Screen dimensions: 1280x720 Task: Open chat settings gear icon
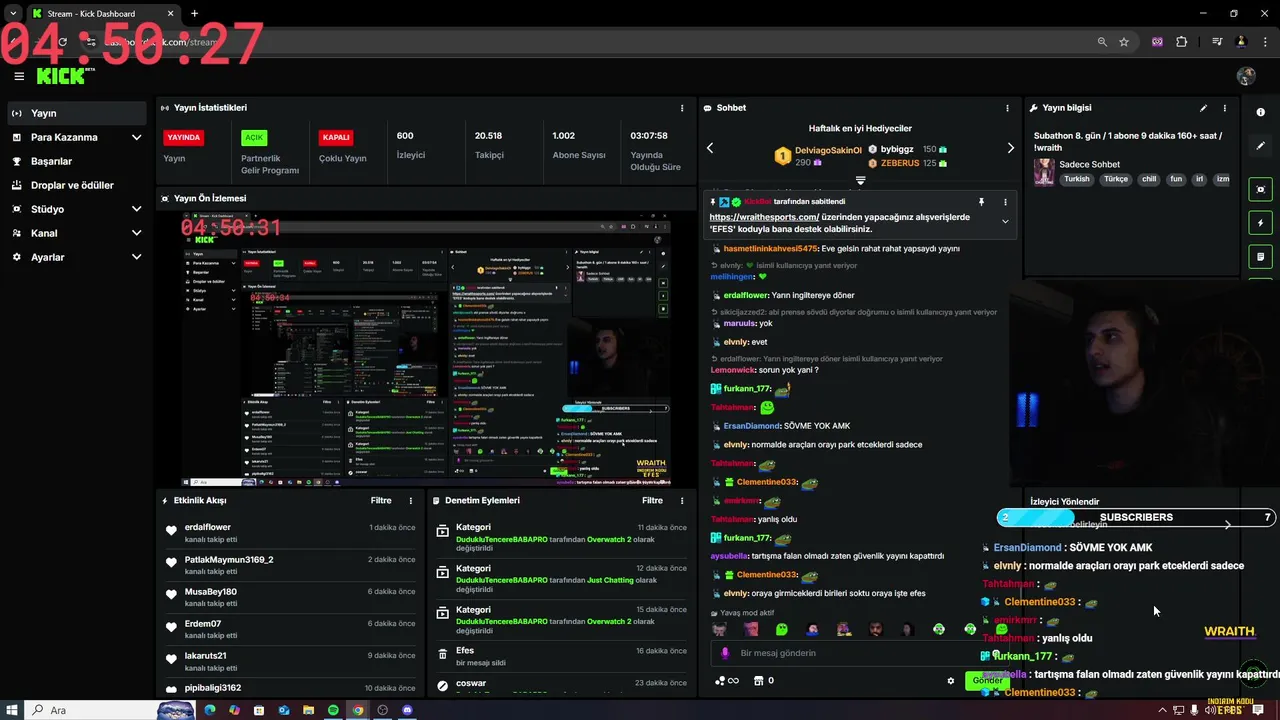(x=951, y=681)
